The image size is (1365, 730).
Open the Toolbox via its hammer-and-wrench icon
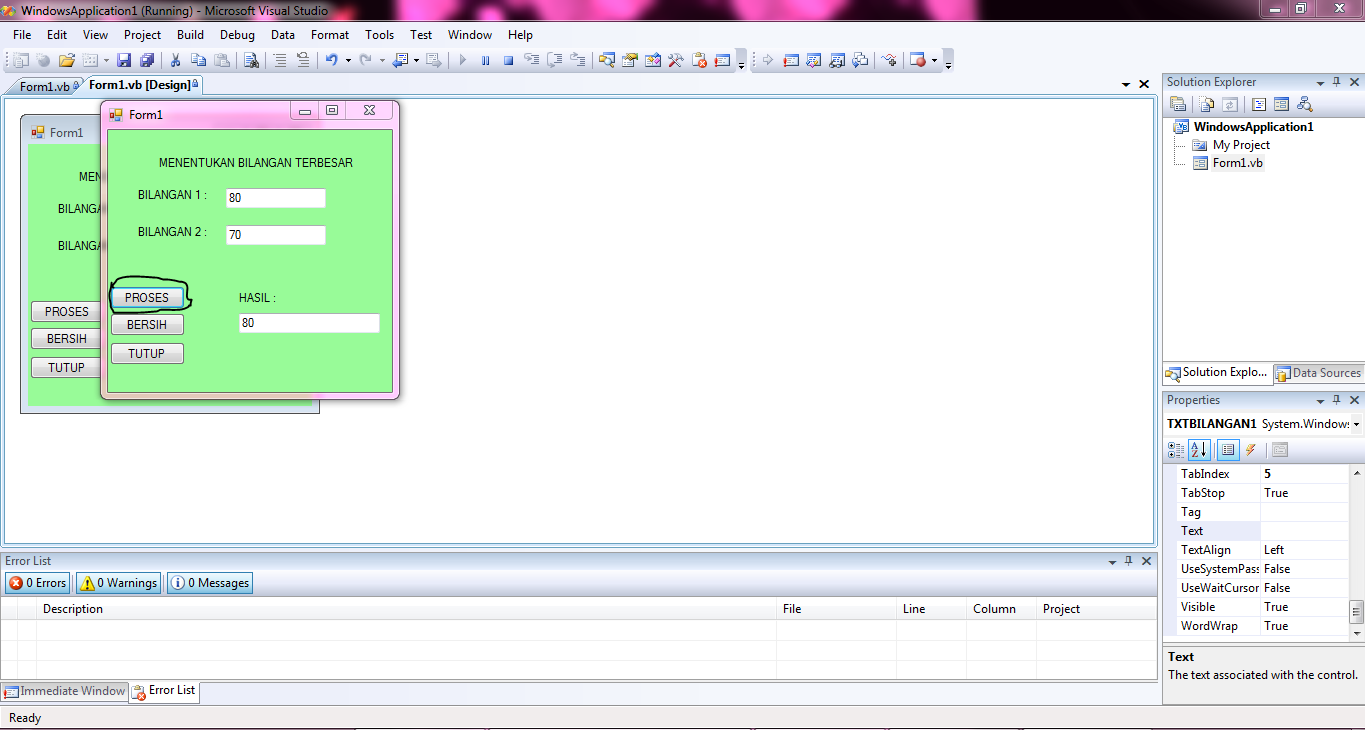coord(676,60)
